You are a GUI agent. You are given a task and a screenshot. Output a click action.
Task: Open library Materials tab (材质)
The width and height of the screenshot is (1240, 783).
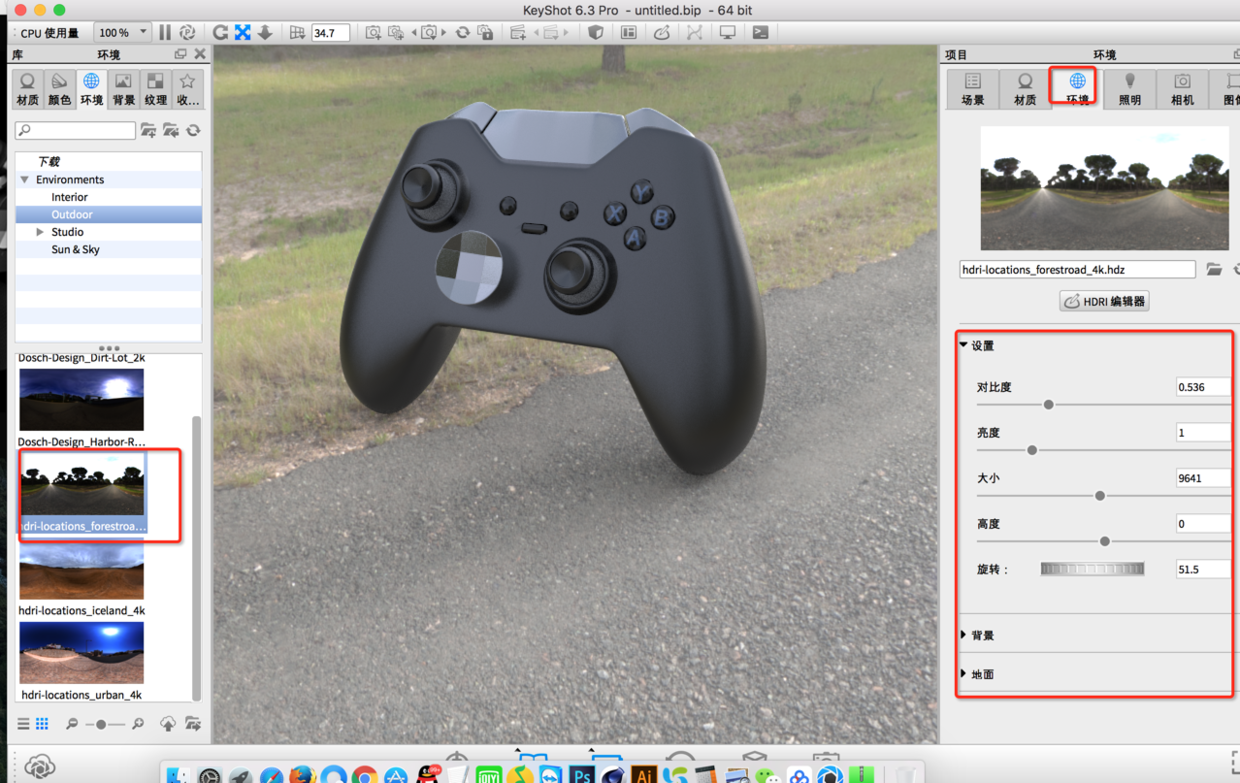click(27, 89)
